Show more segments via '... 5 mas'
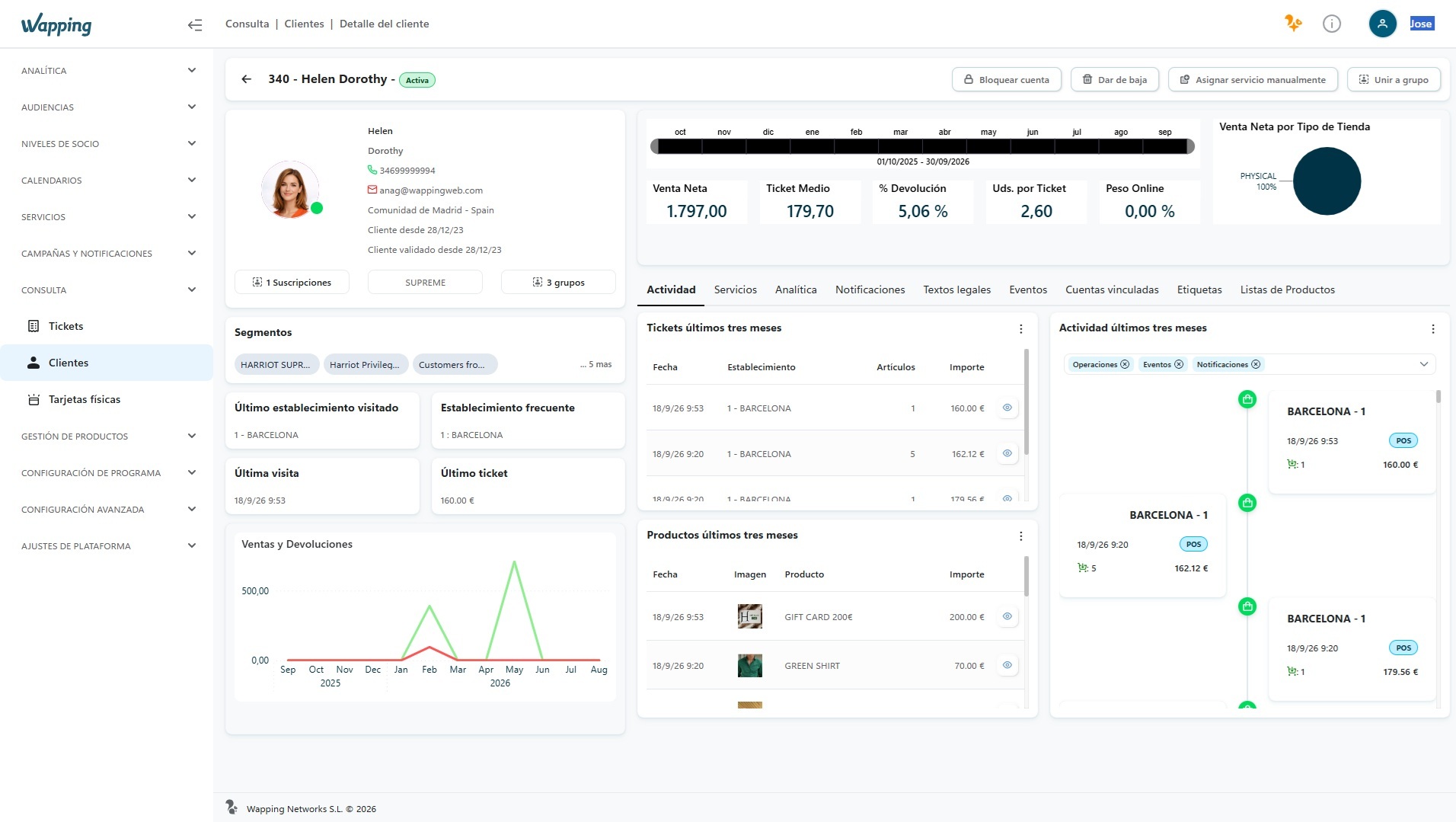1456x822 pixels. [595, 365]
